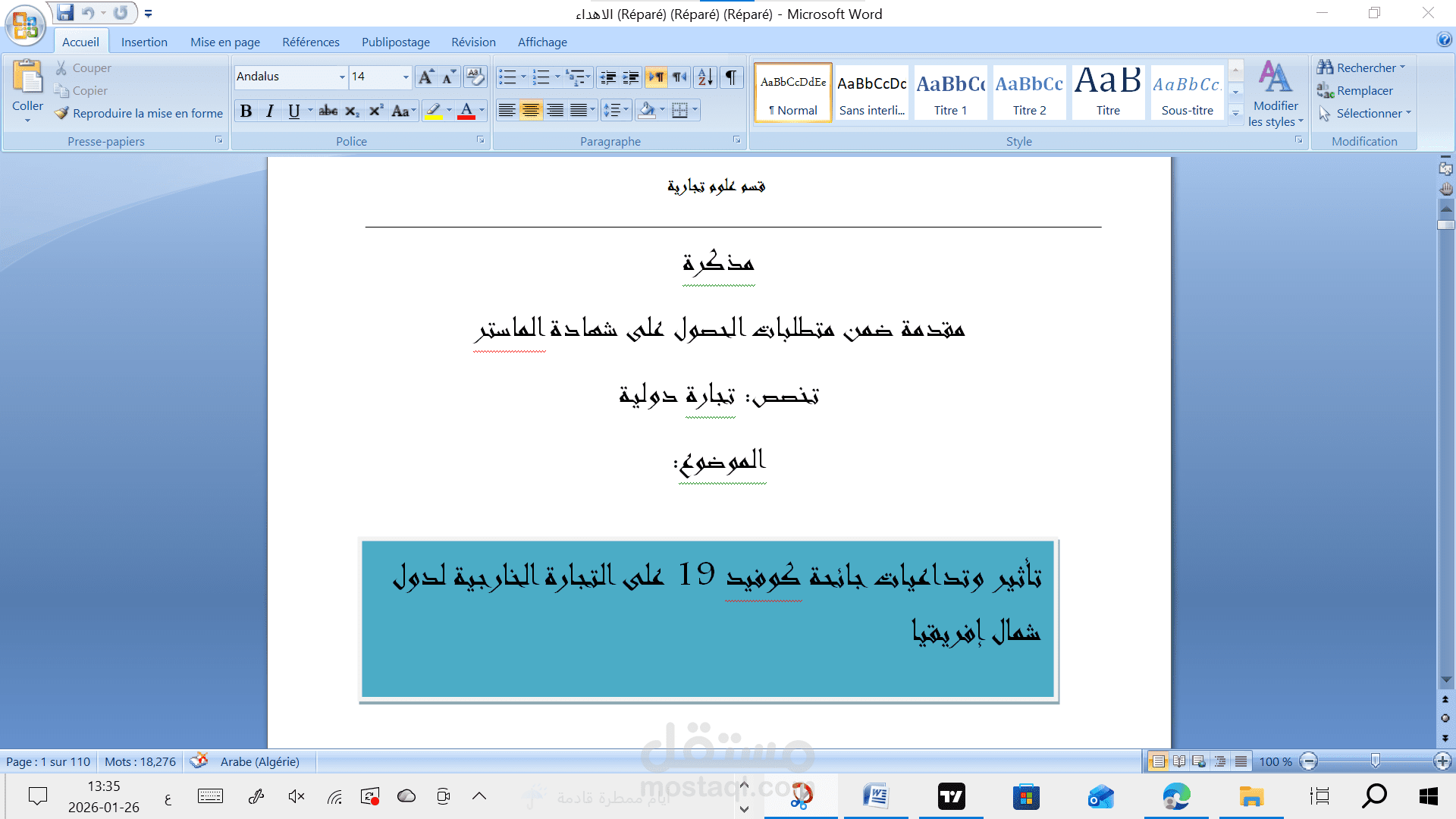Image resolution: width=1456 pixels, height=819 pixels.
Task: Redo the last action
Action: pos(121,13)
